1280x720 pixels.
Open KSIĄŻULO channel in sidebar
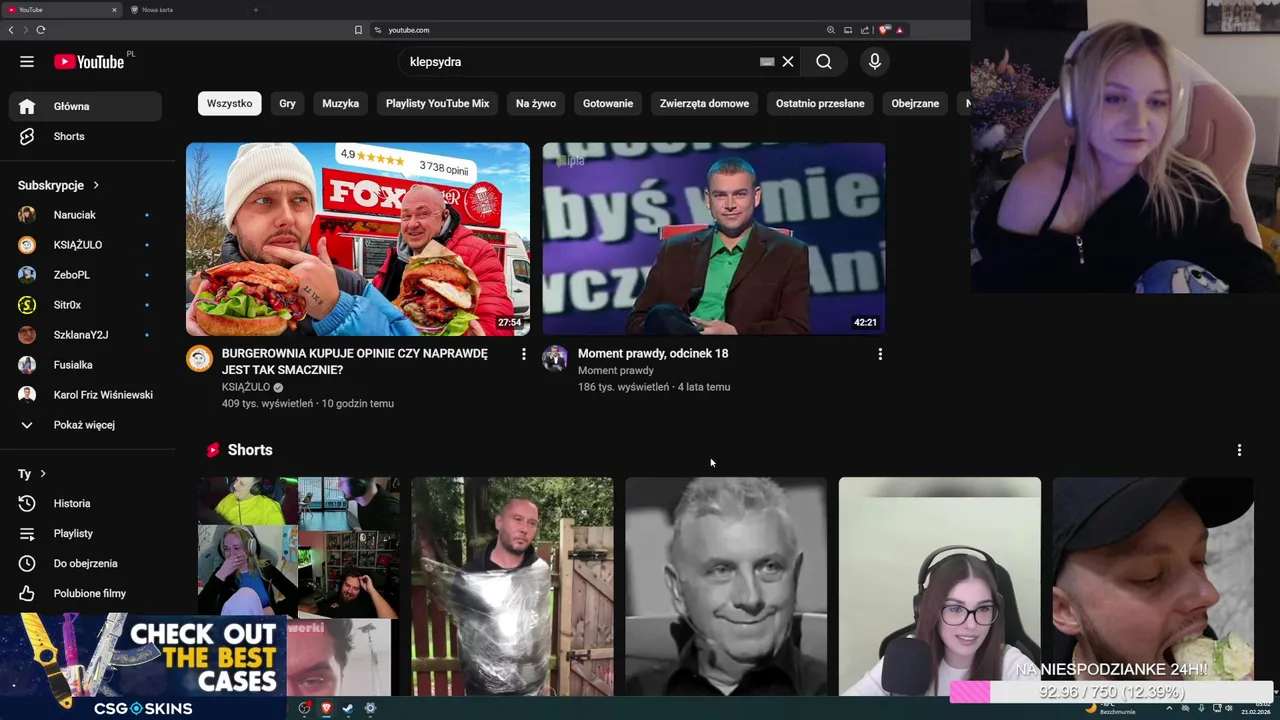pos(85,245)
